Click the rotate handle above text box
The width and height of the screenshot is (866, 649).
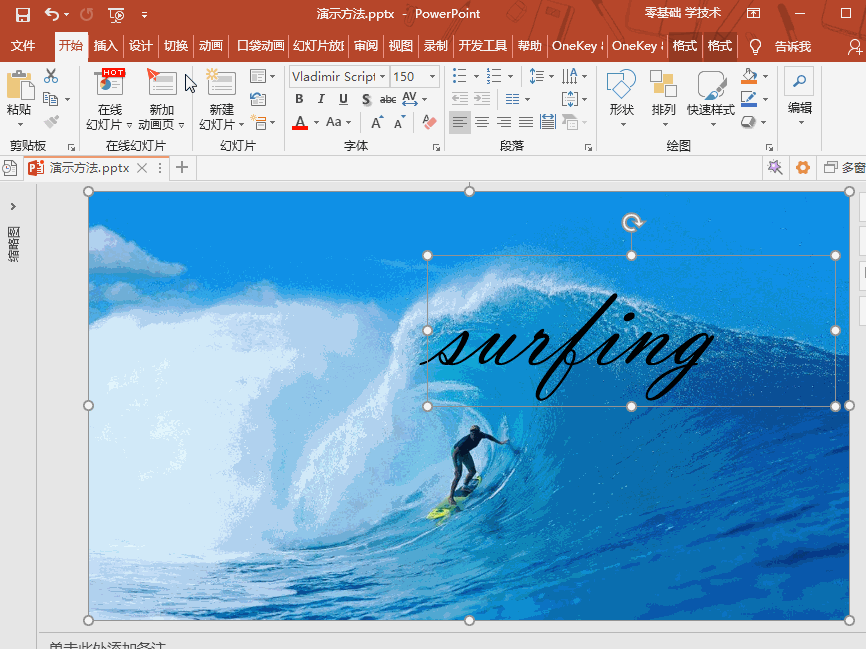pyautogui.click(x=632, y=223)
